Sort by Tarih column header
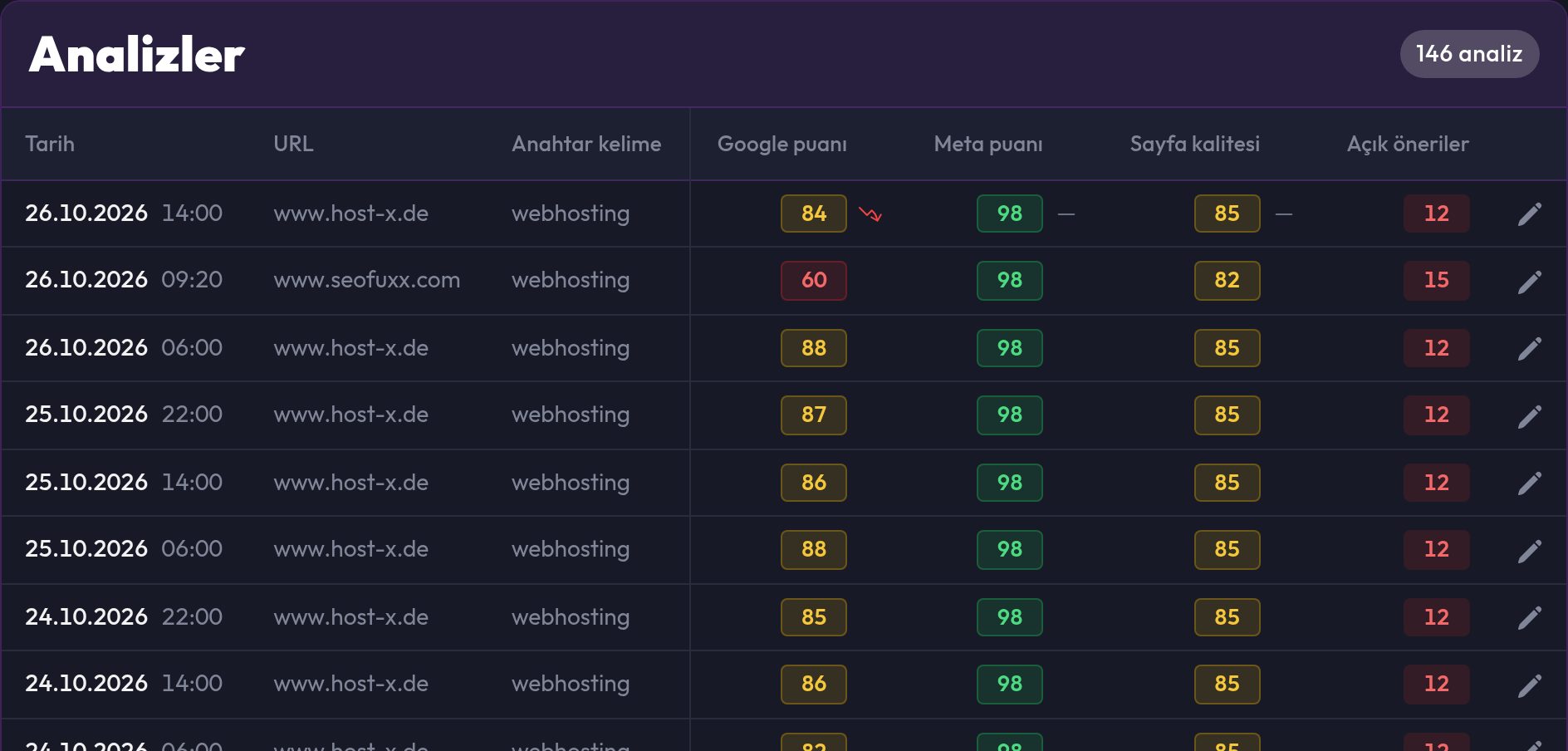 (50, 144)
